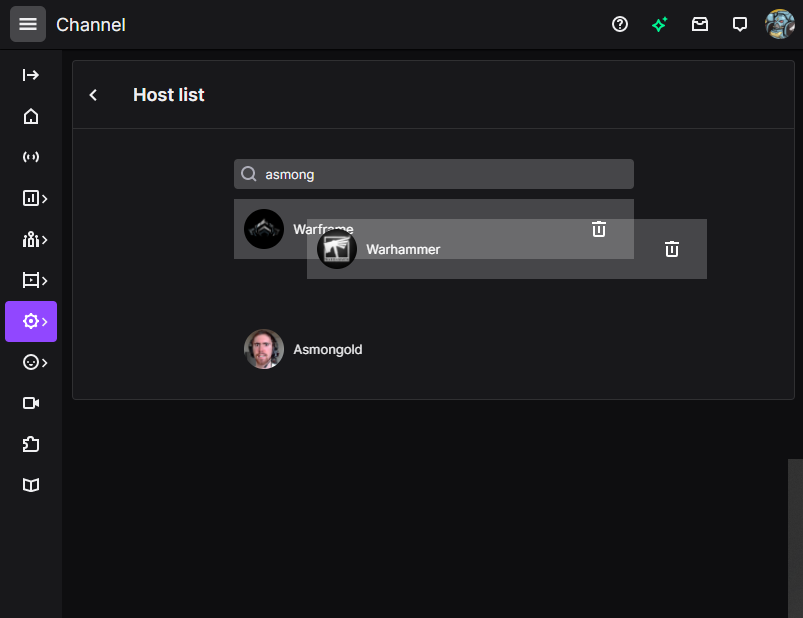The image size is (803, 618).
Task: Expand the Settings gear section
Action: (31, 322)
